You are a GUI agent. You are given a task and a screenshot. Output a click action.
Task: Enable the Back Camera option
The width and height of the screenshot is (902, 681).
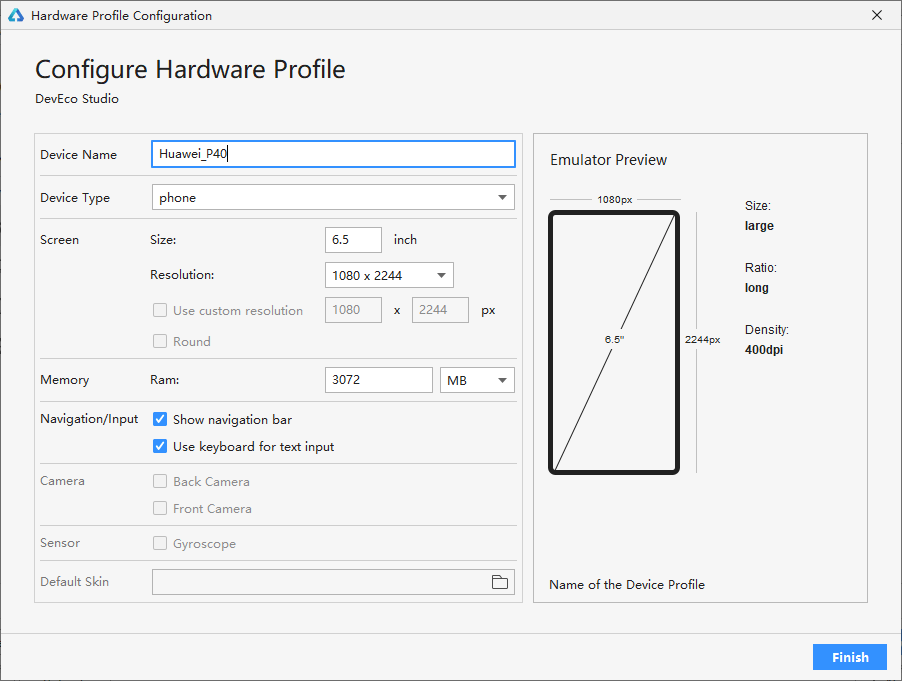coord(160,482)
